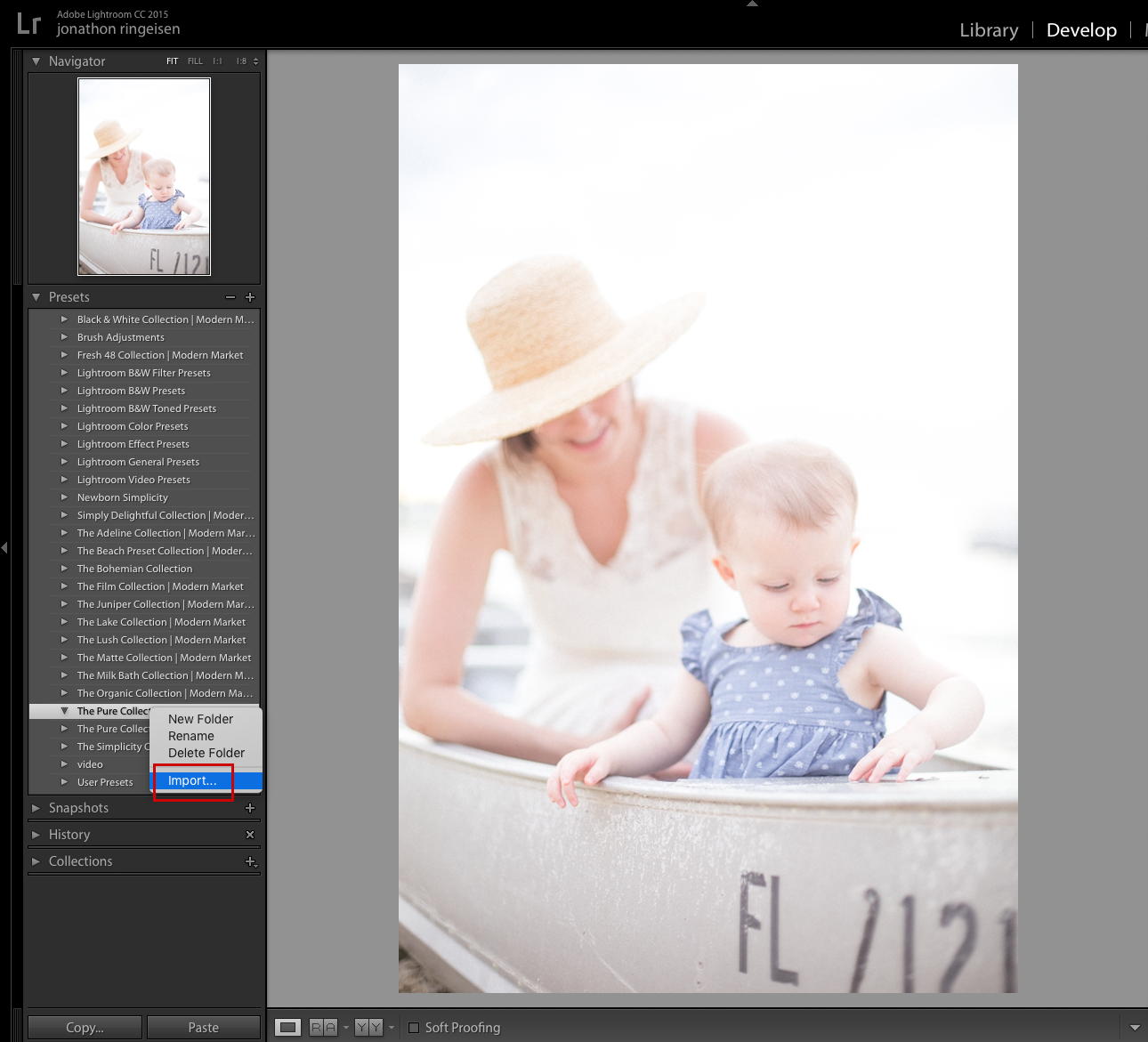Viewport: 1148px width, 1042px height.
Task: Choose Import... from the context menu
Action: click(192, 780)
